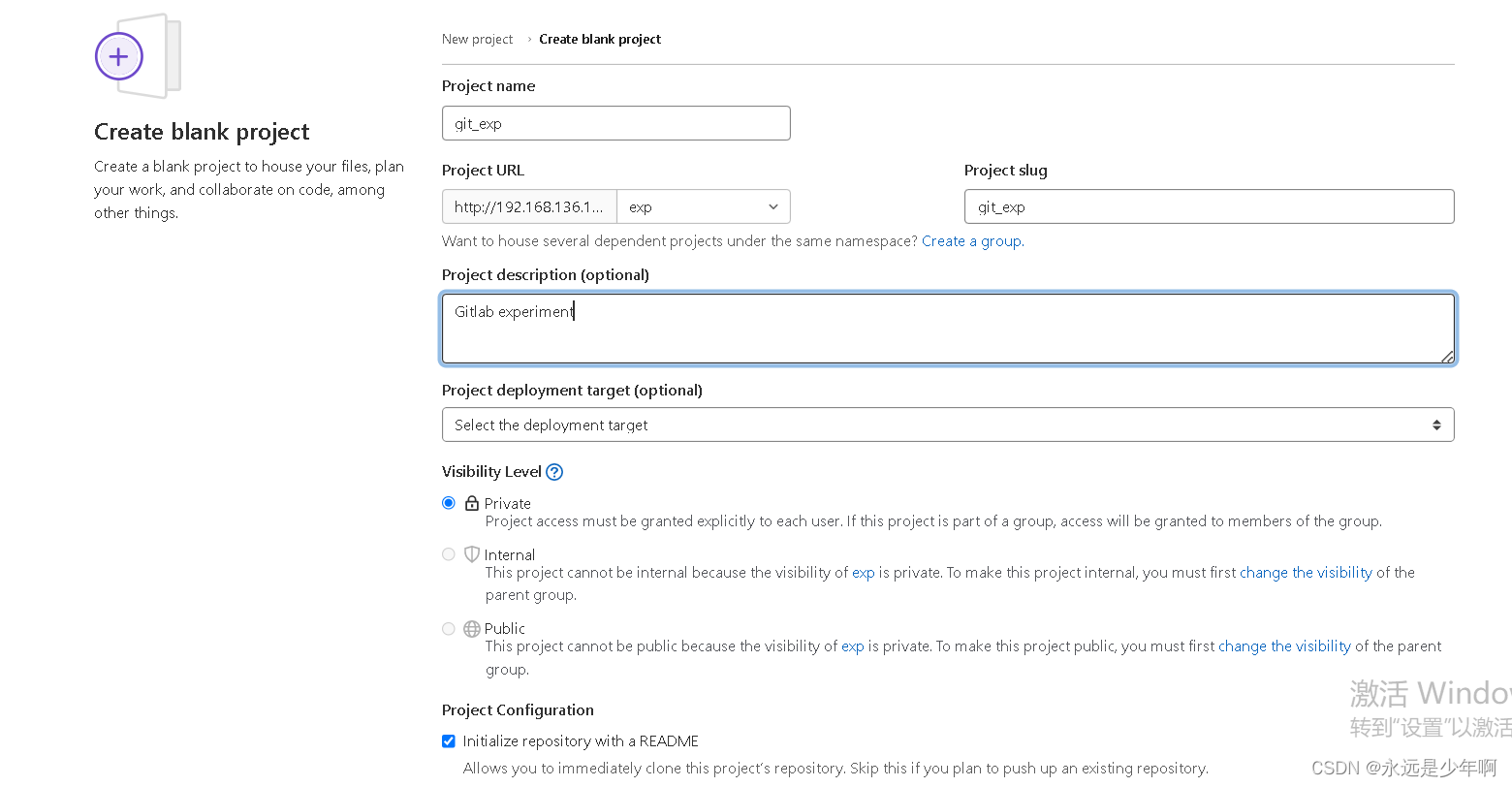
Task: Open the exp namespace dropdown
Action: click(704, 206)
